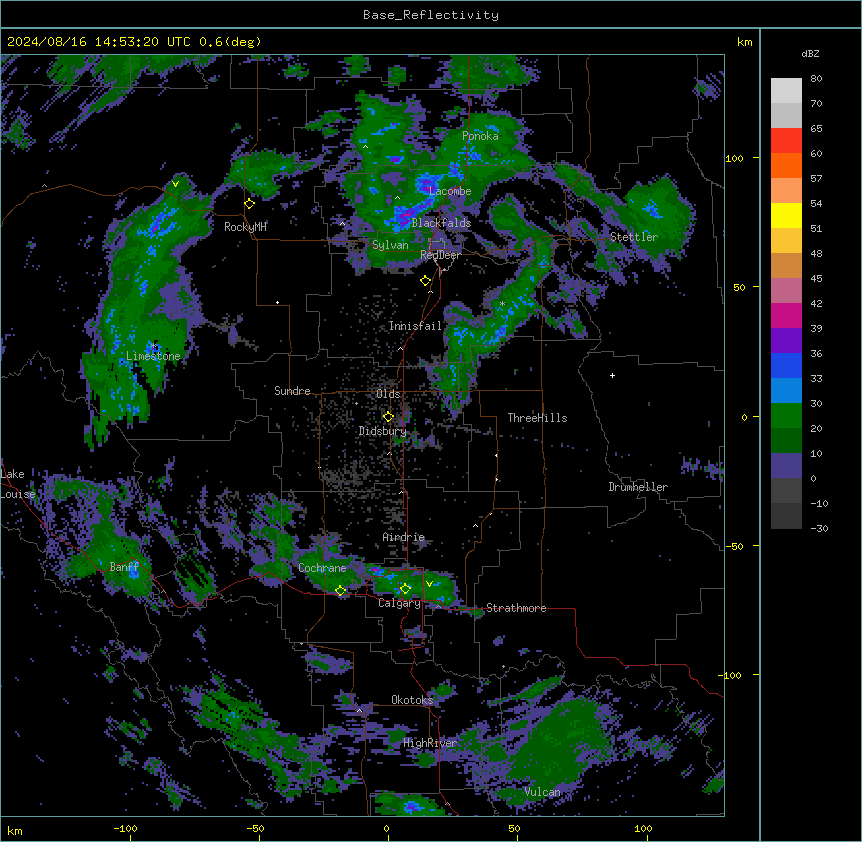The width and height of the screenshot is (862, 842).
Task: Click the 100 km mark on vertical axis
Action: (734, 158)
